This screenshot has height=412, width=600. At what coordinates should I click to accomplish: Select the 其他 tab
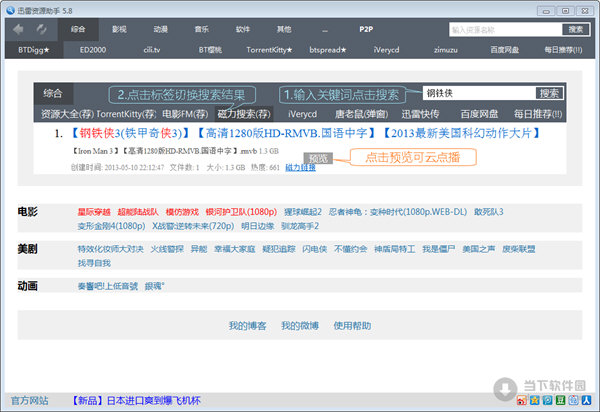[x=284, y=29]
